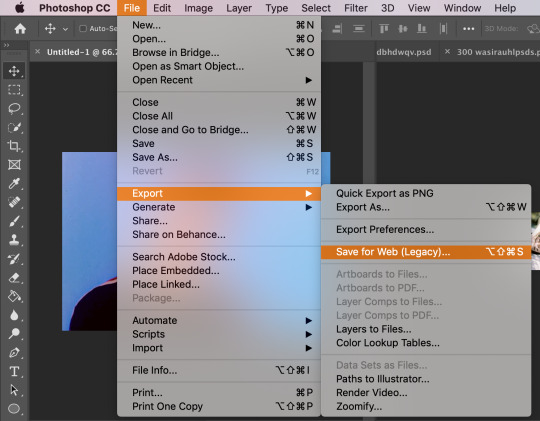Select the Brush tool
Image resolution: width=540 pixels, height=421 pixels.
coord(14,221)
